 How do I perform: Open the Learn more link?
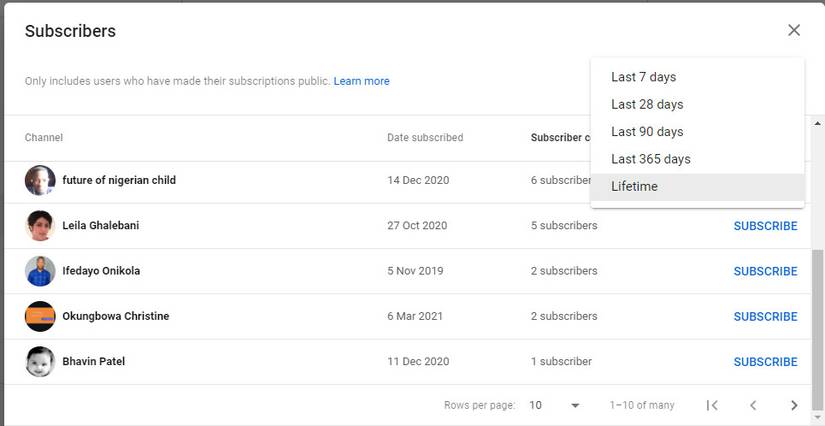(361, 81)
